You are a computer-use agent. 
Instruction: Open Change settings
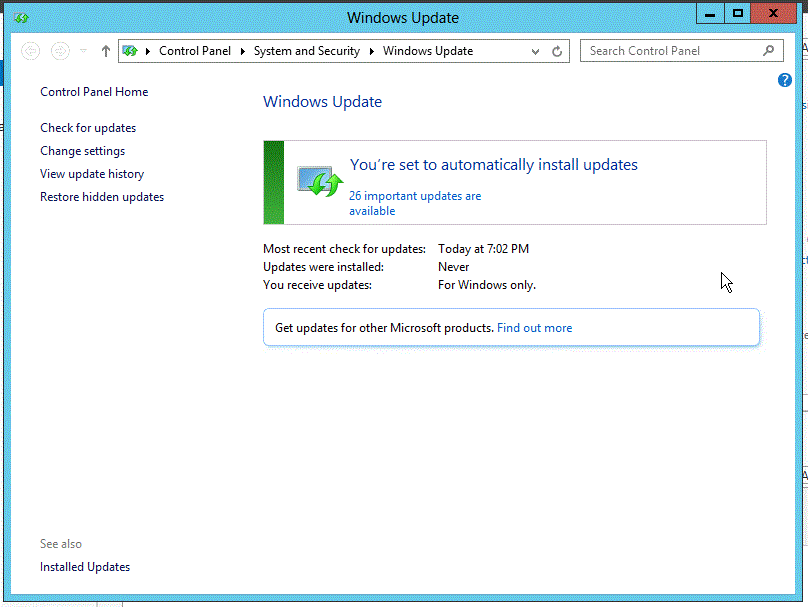click(82, 151)
